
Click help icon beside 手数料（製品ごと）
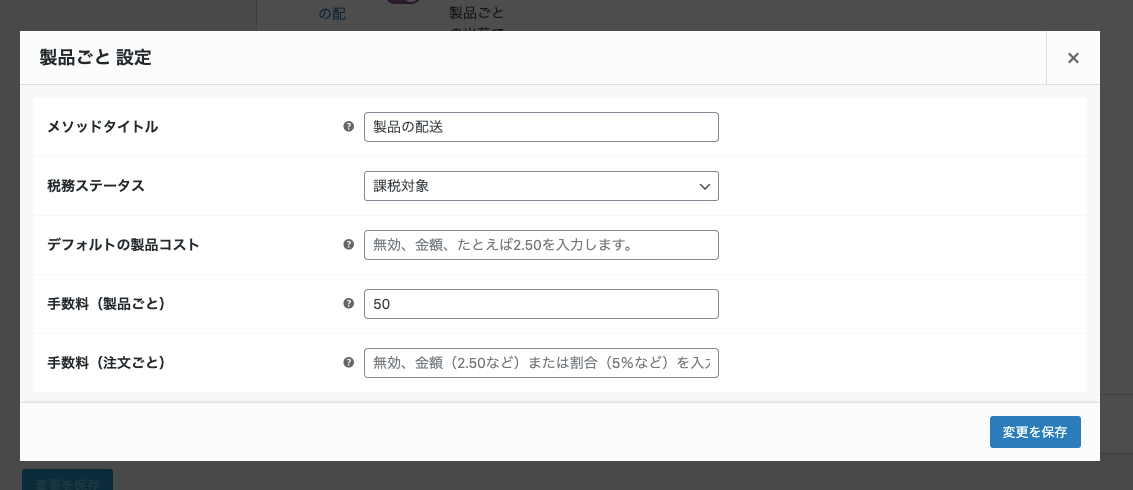(x=348, y=304)
